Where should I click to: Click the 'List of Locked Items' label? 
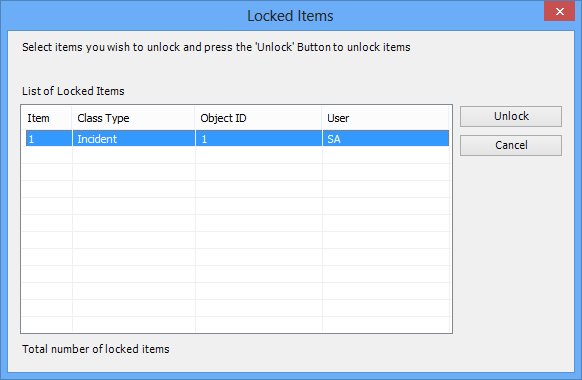[x=73, y=91]
